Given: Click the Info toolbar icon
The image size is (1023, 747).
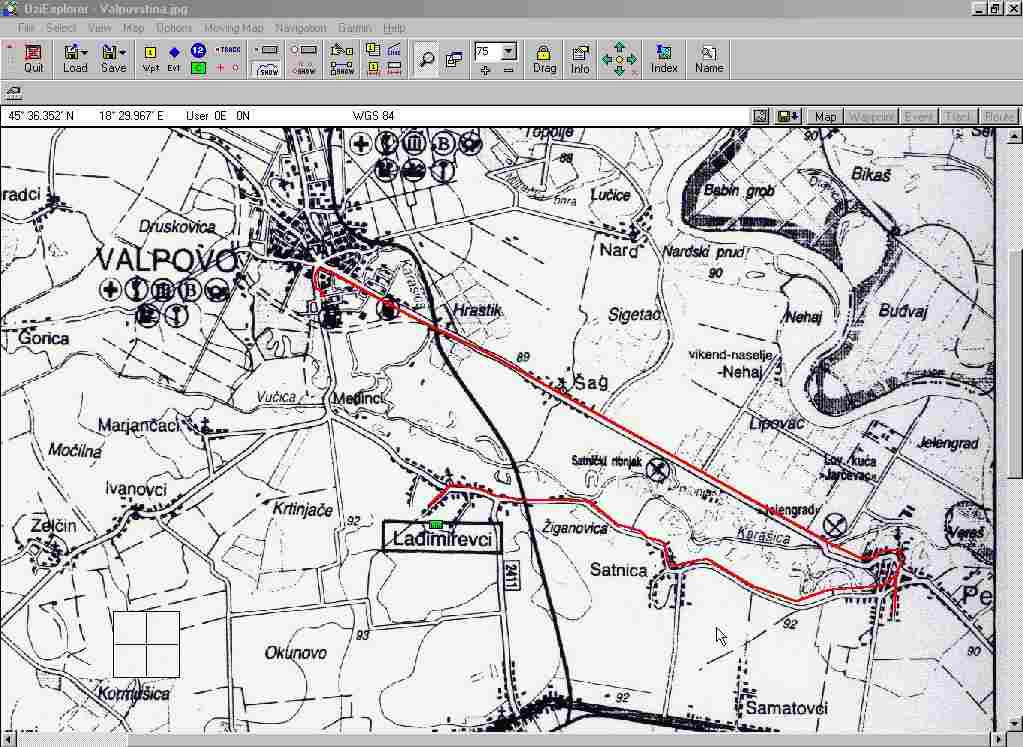Looking at the screenshot, I should point(580,59).
